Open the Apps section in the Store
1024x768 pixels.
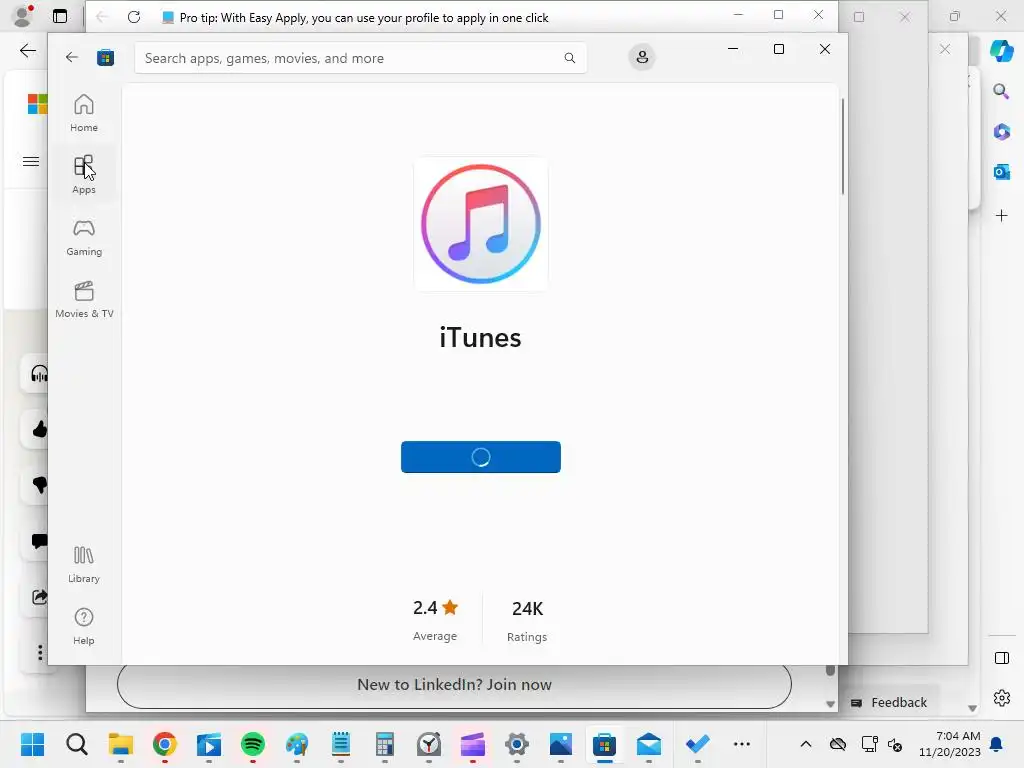84,174
